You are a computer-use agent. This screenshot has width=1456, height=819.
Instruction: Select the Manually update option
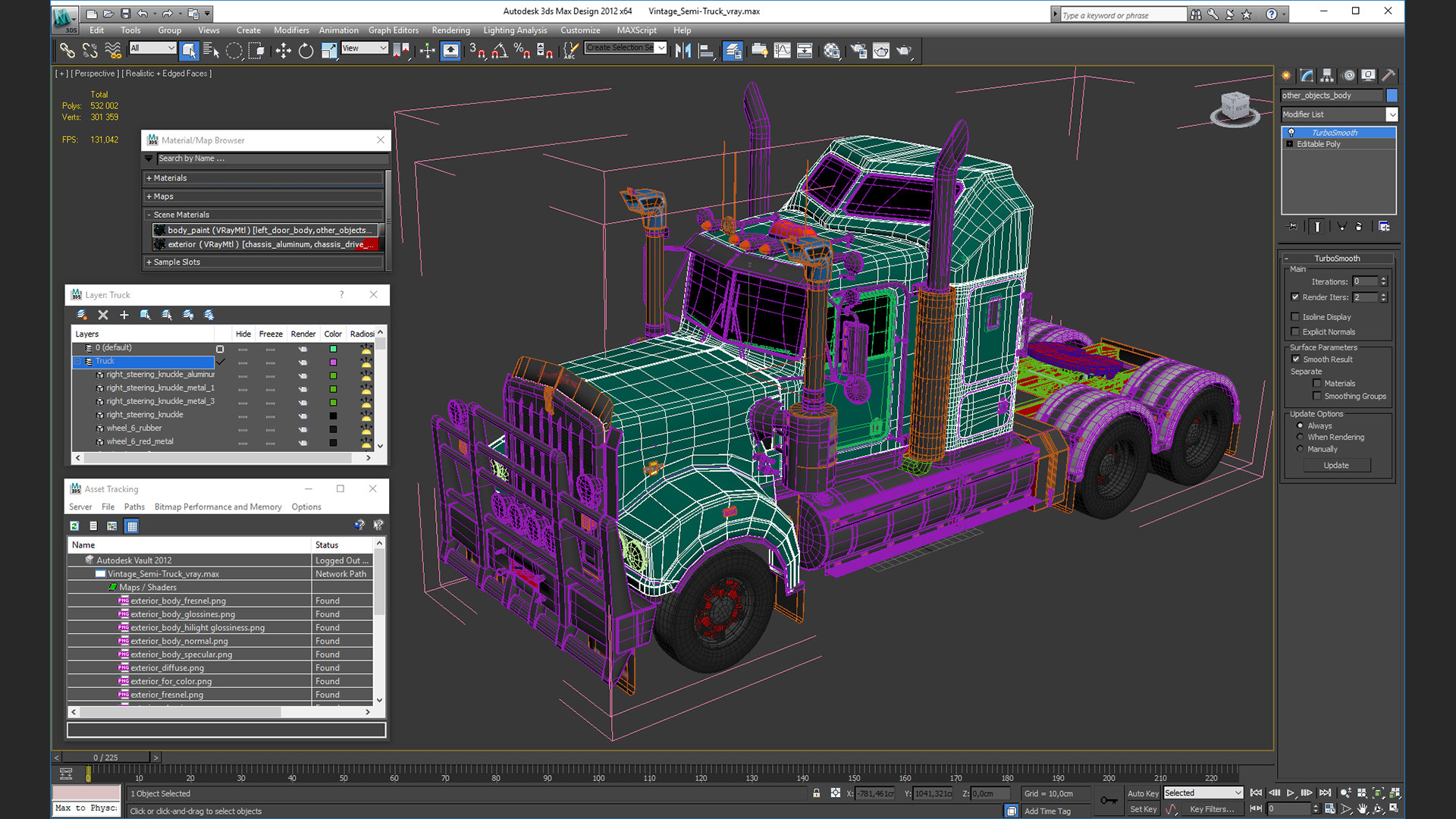click(x=1300, y=449)
